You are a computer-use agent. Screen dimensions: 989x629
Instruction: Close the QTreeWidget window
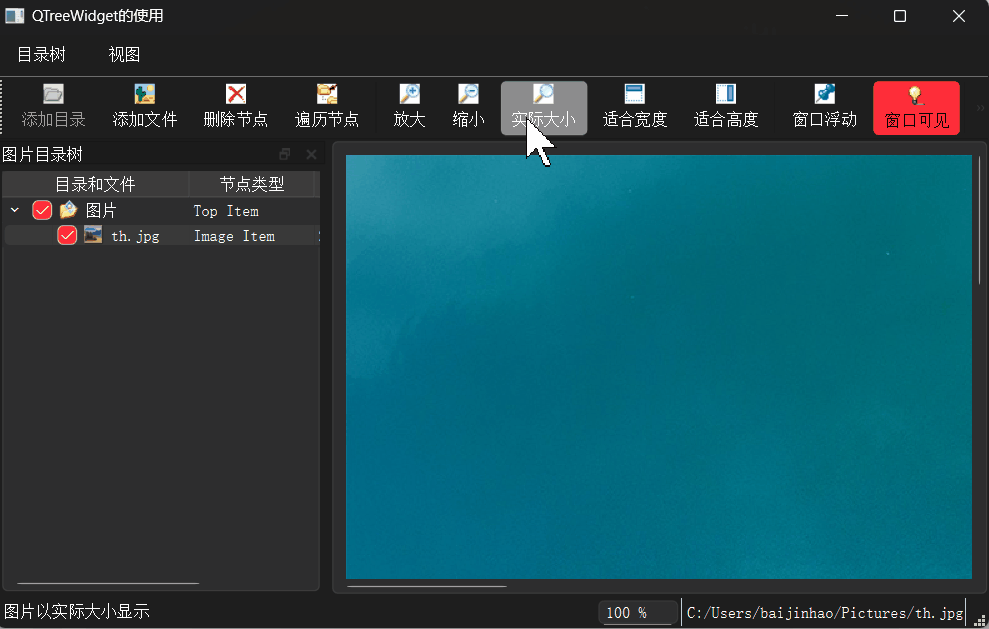click(959, 16)
